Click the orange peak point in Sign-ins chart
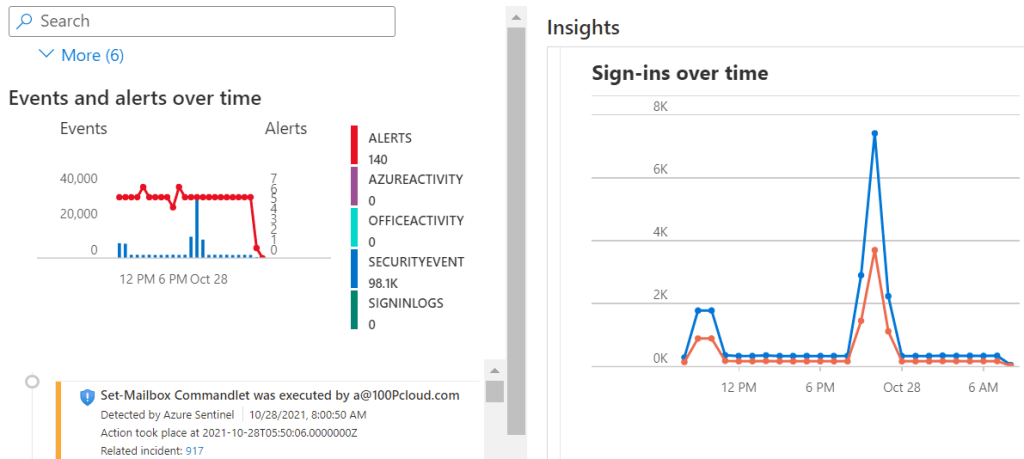Screen dimensions: 1024x459 click(874, 250)
